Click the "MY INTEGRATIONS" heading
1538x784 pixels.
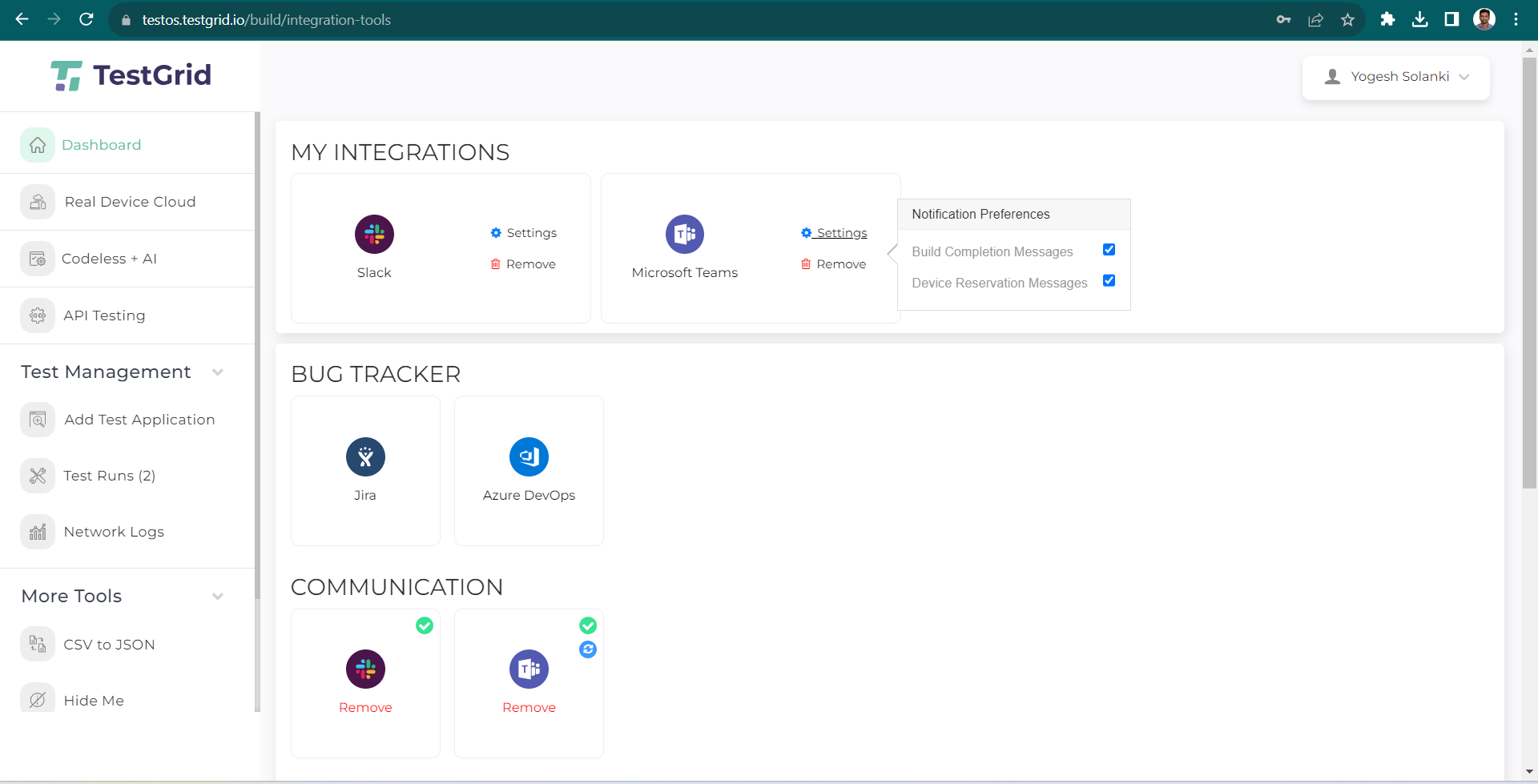click(401, 152)
